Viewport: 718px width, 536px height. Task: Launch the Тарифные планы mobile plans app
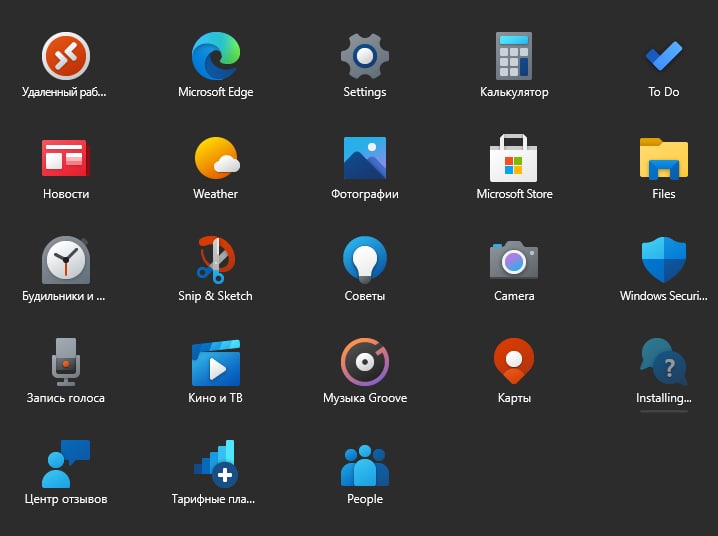click(216, 464)
